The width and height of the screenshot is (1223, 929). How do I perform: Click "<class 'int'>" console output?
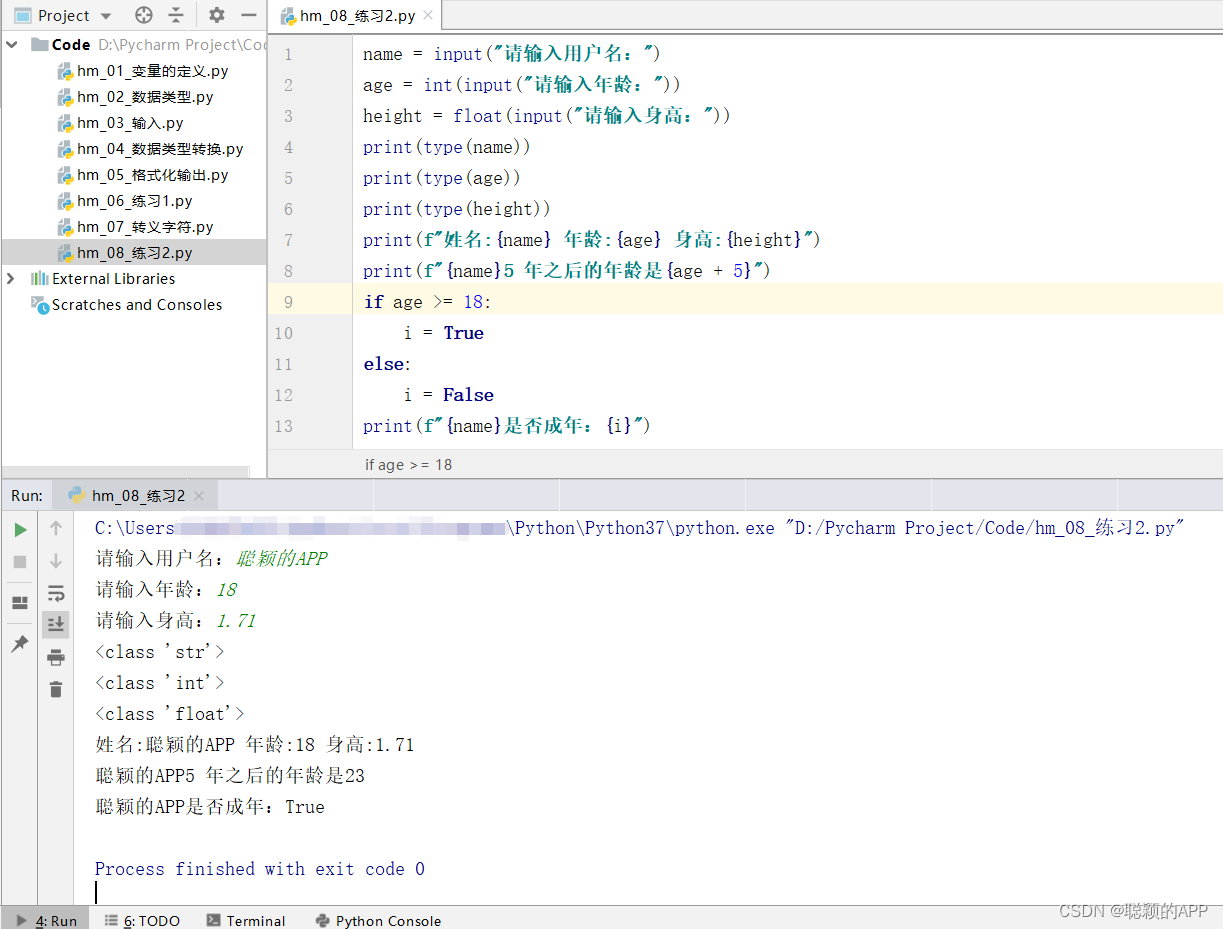160,683
